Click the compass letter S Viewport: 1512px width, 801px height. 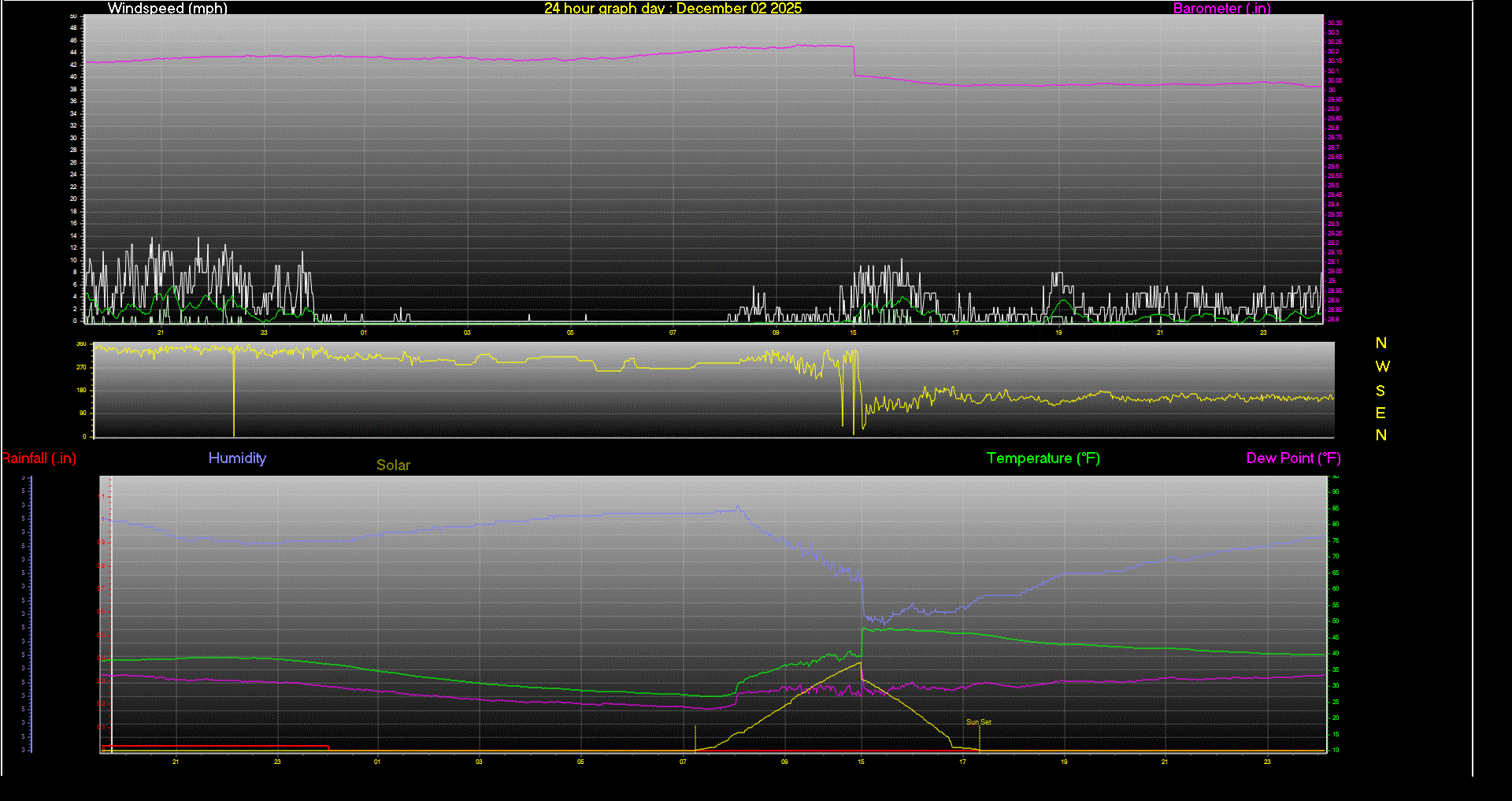tap(1380, 390)
